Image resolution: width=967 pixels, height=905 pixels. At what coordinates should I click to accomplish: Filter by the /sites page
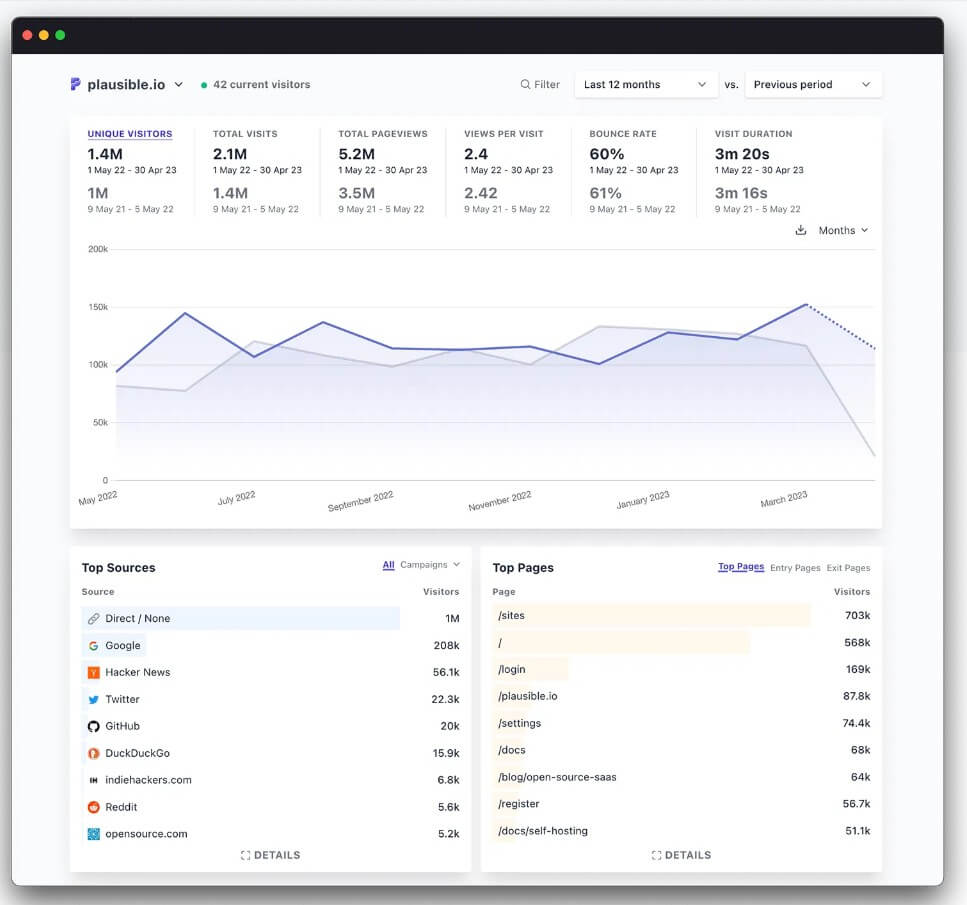pos(511,616)
